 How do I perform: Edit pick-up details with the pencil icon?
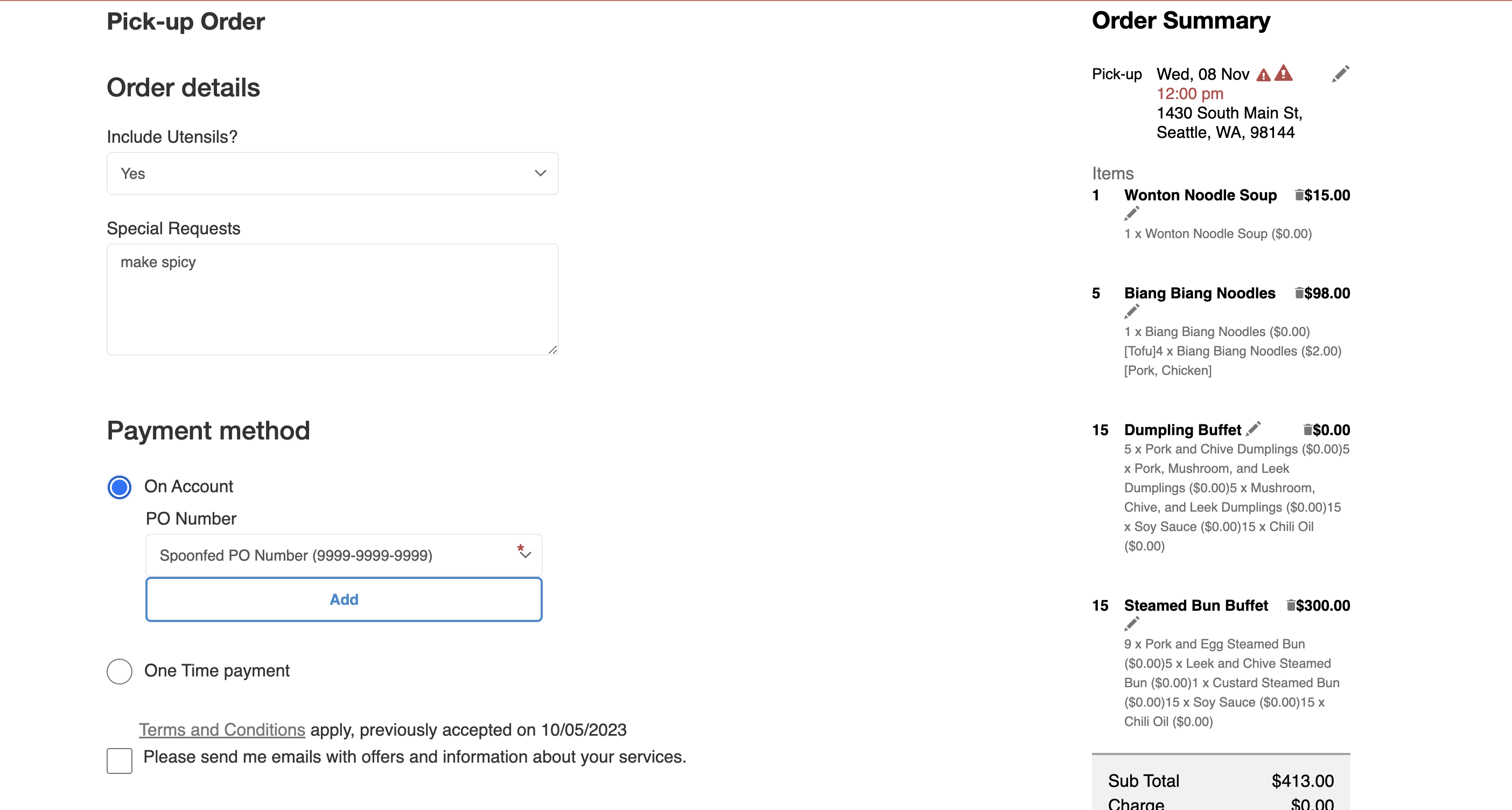coord(1340,74)
